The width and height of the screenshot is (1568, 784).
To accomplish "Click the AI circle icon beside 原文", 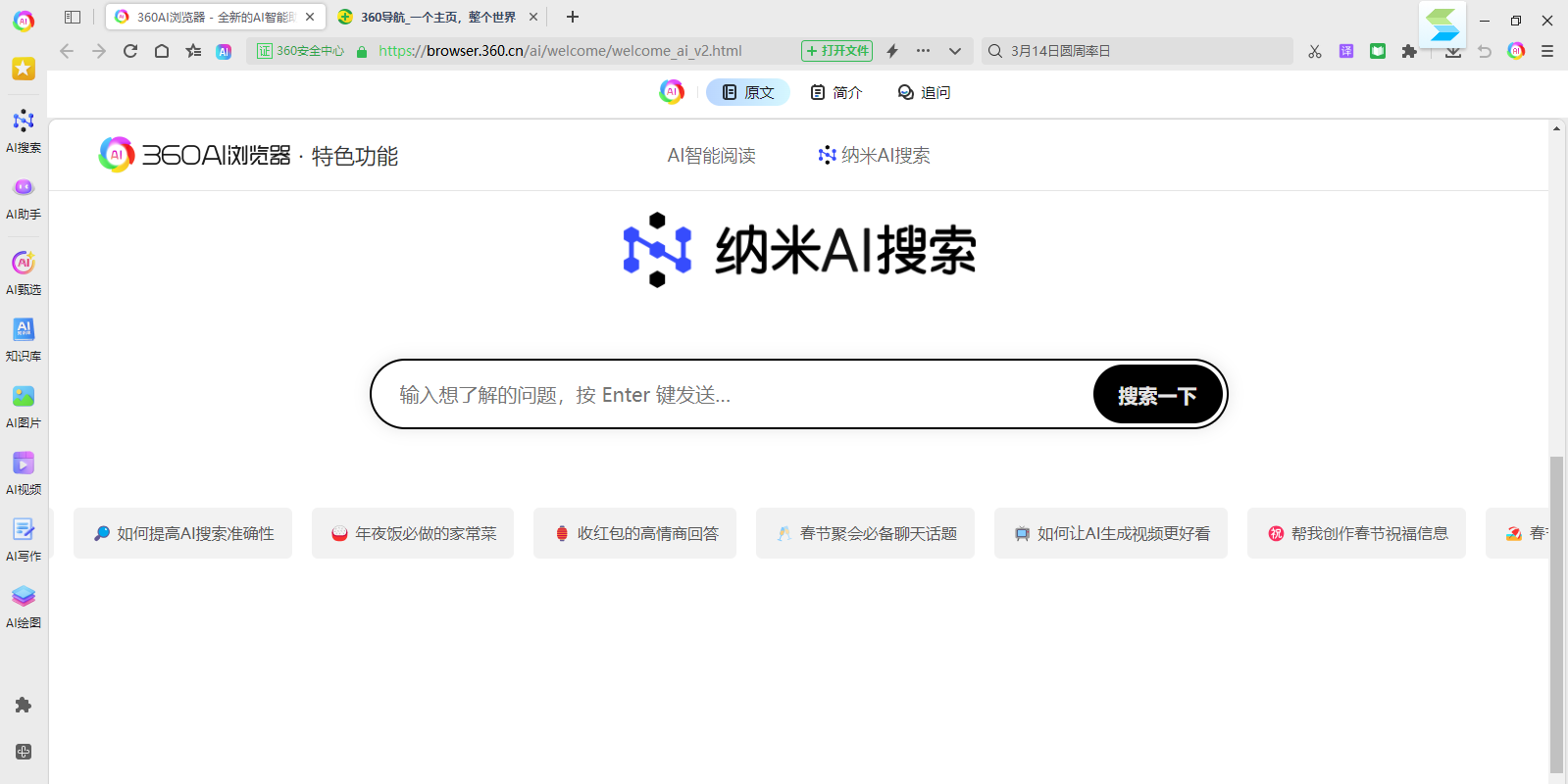I will [x=672, y=92].
